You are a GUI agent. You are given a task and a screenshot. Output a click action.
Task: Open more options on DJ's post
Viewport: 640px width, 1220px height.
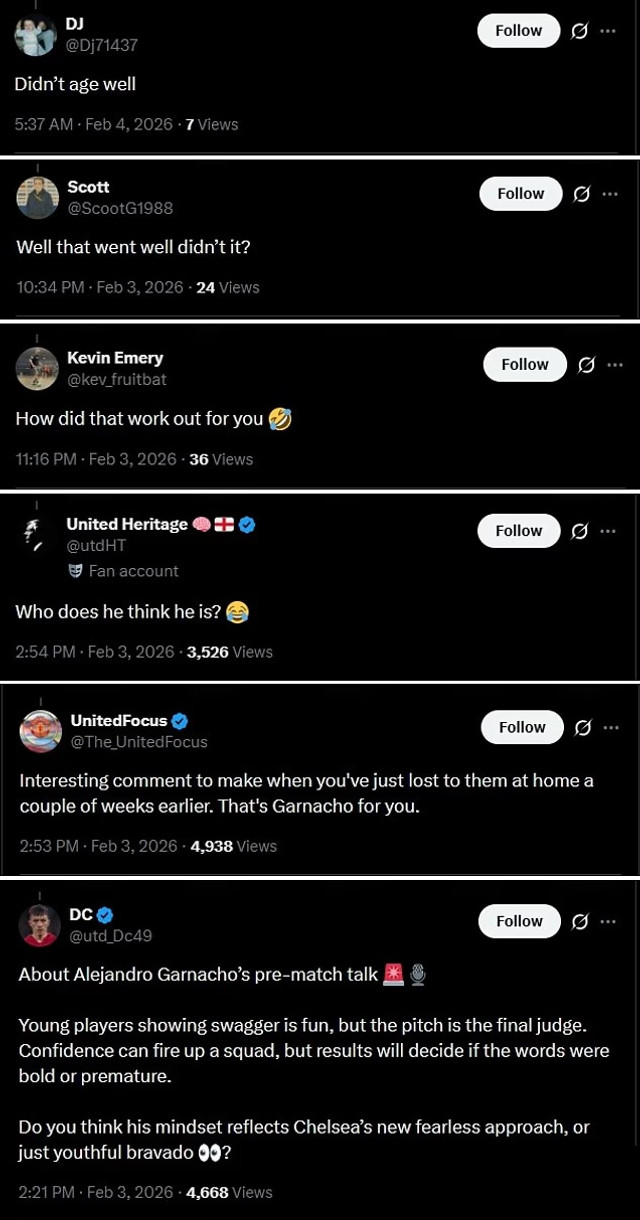click(x=608, y=31)
